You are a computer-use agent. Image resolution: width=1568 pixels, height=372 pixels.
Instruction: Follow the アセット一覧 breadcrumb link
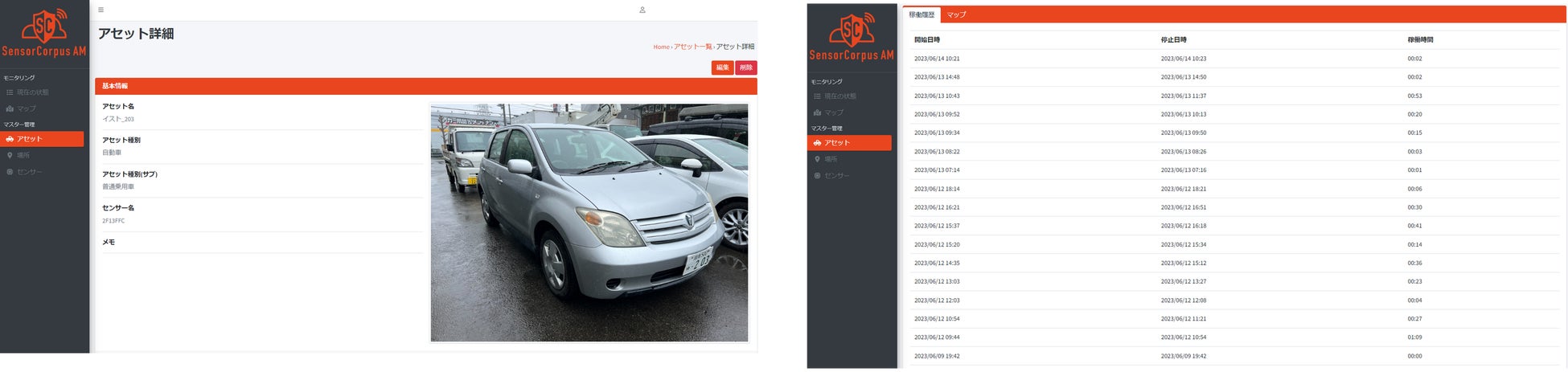click(x=693, y=47)
